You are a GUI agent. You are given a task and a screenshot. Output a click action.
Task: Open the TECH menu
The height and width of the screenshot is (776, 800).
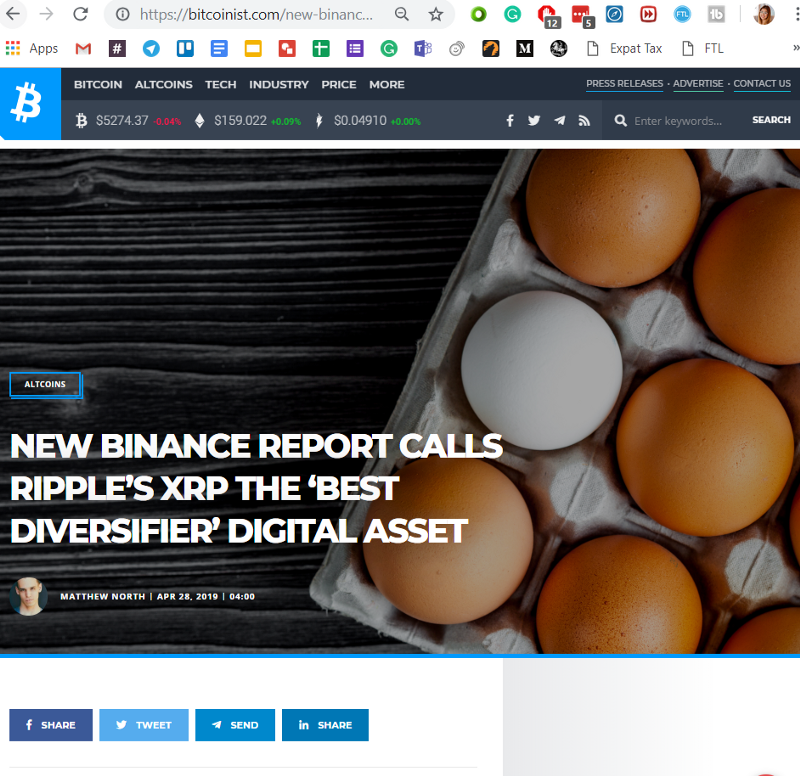point(220,85)
